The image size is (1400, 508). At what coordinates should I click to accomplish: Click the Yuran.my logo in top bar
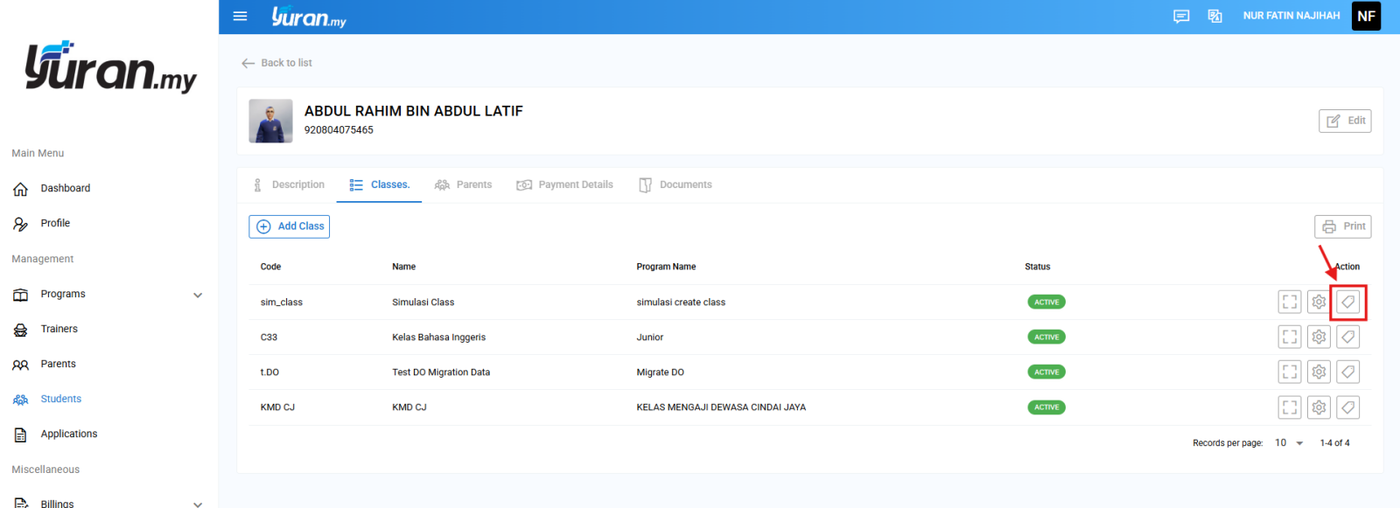[309, 16]
